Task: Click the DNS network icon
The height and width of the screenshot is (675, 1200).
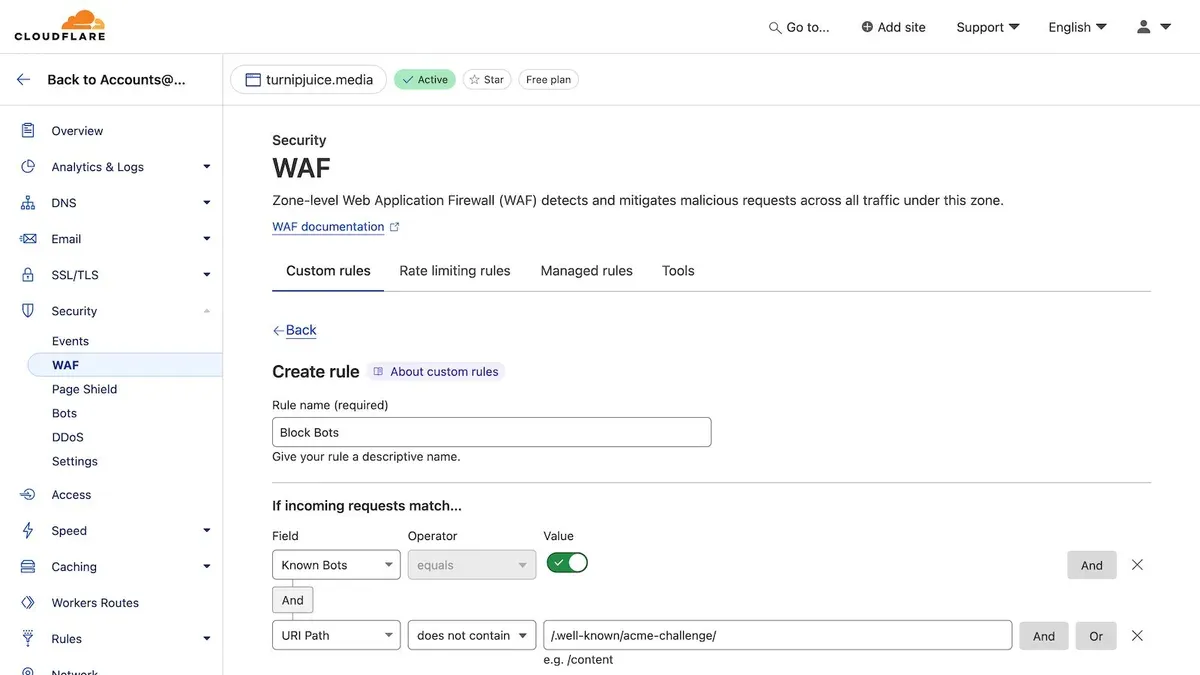Action: coord(28,203)
